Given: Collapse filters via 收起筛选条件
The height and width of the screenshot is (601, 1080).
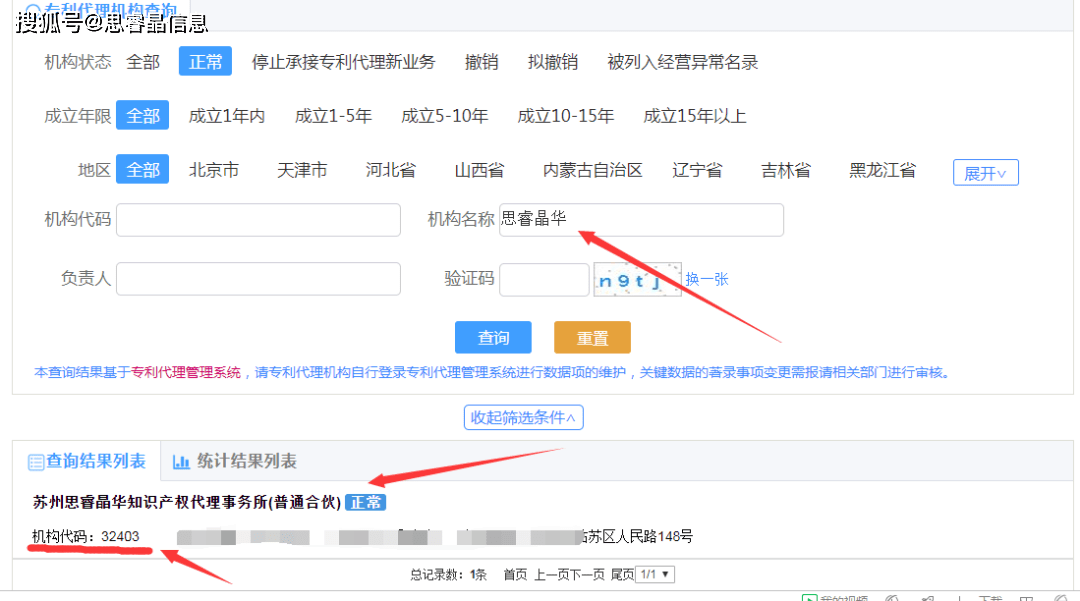Looking at the screenshot, I should point(523,417).
